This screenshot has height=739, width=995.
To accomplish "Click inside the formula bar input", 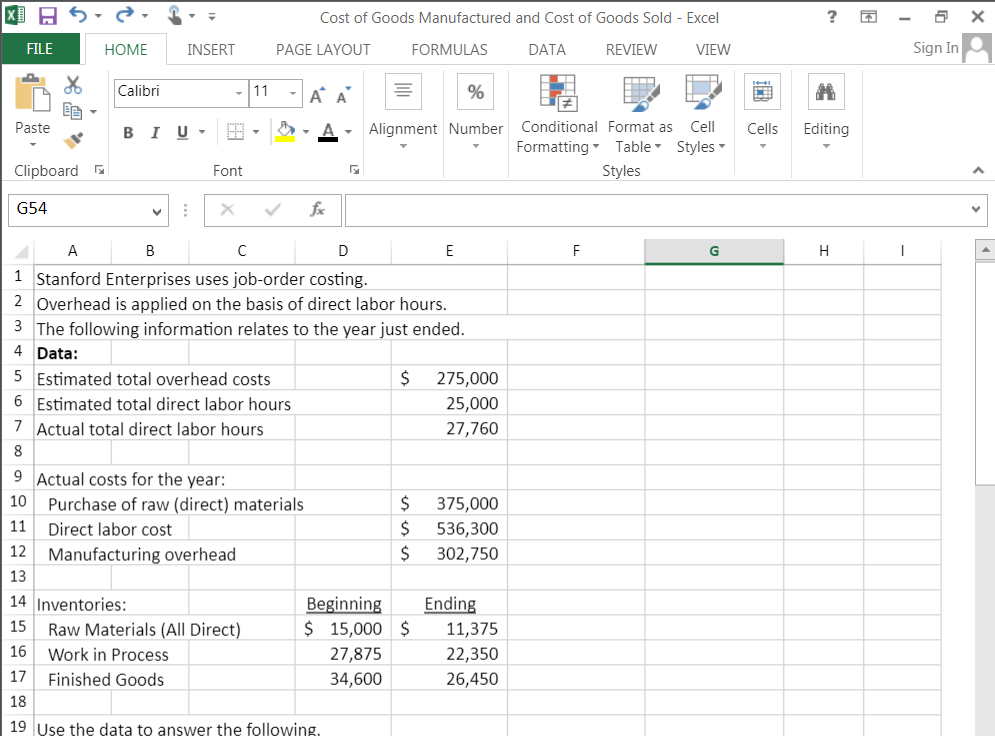I will (657, 210).
